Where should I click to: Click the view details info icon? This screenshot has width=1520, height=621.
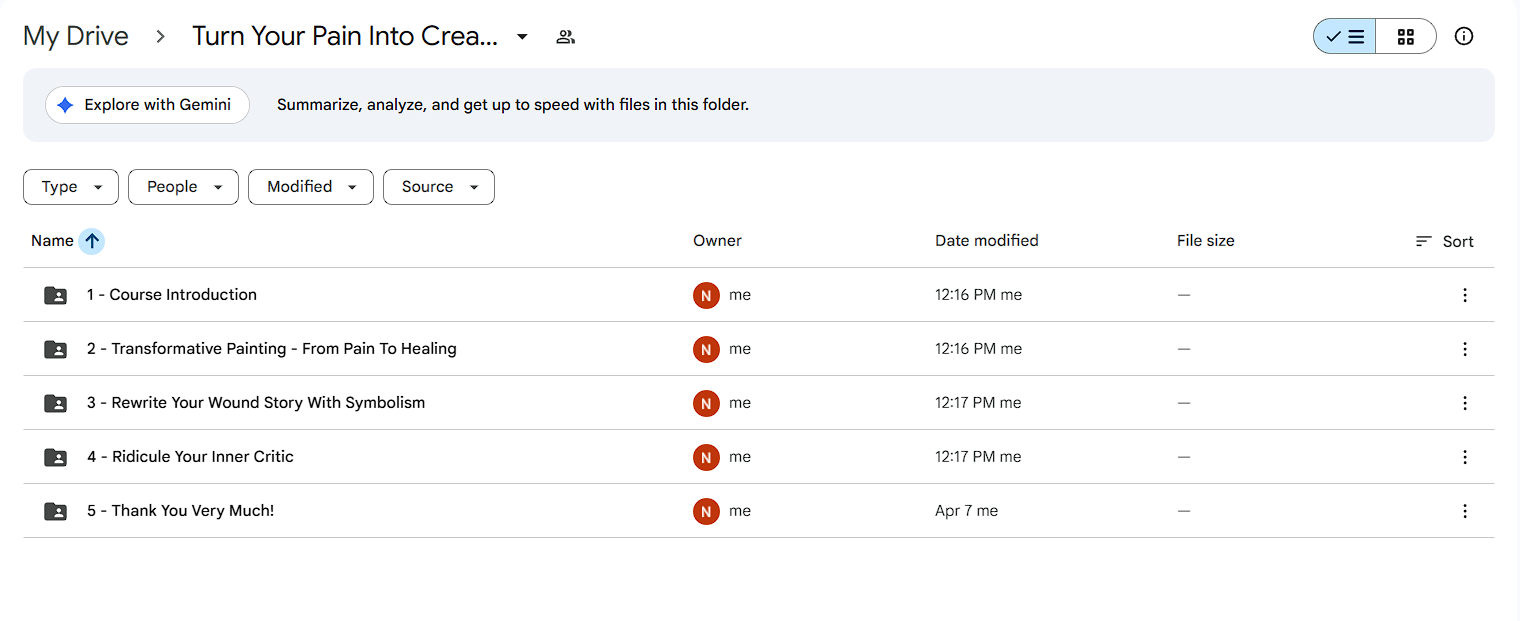point(1464,37)
